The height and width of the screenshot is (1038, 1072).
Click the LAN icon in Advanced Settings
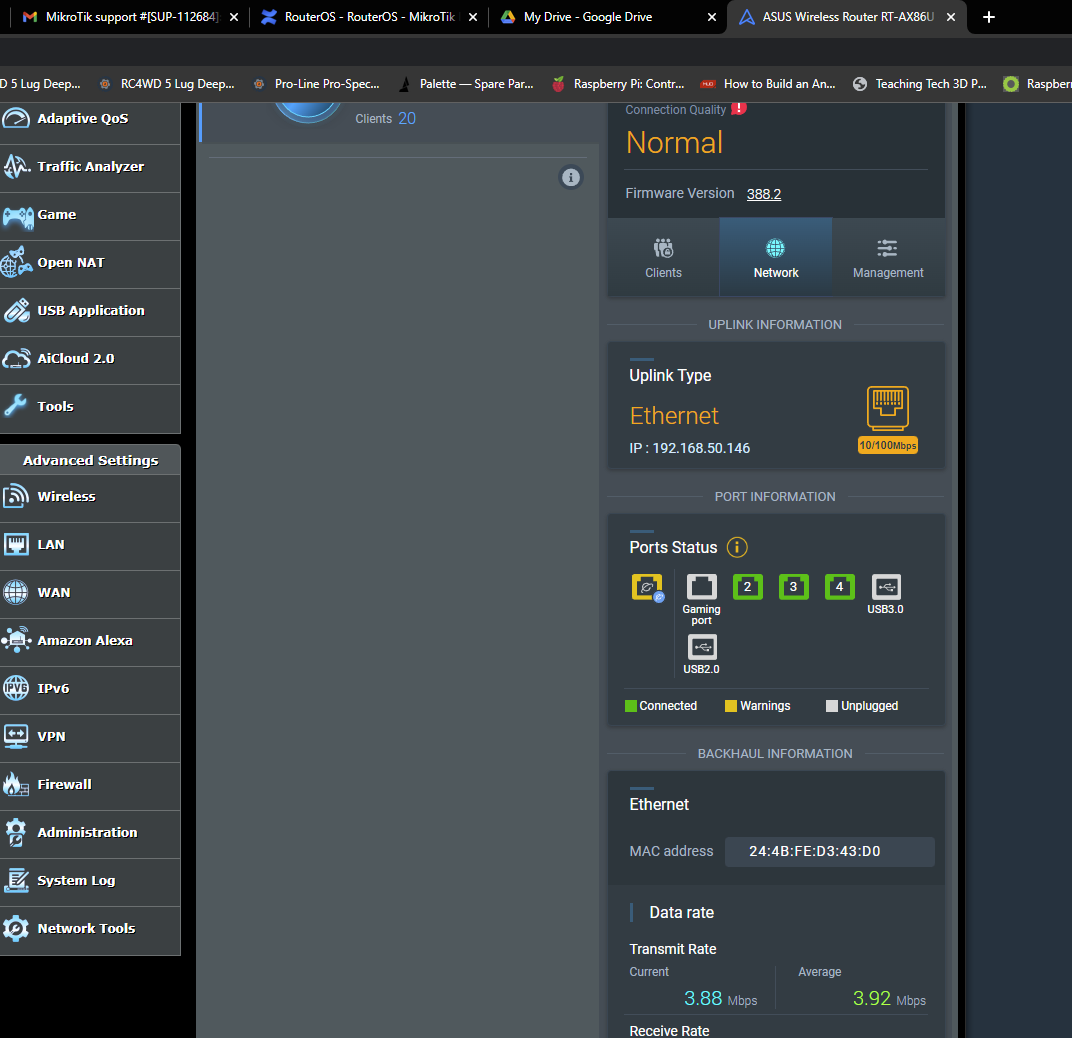[16, 544]
